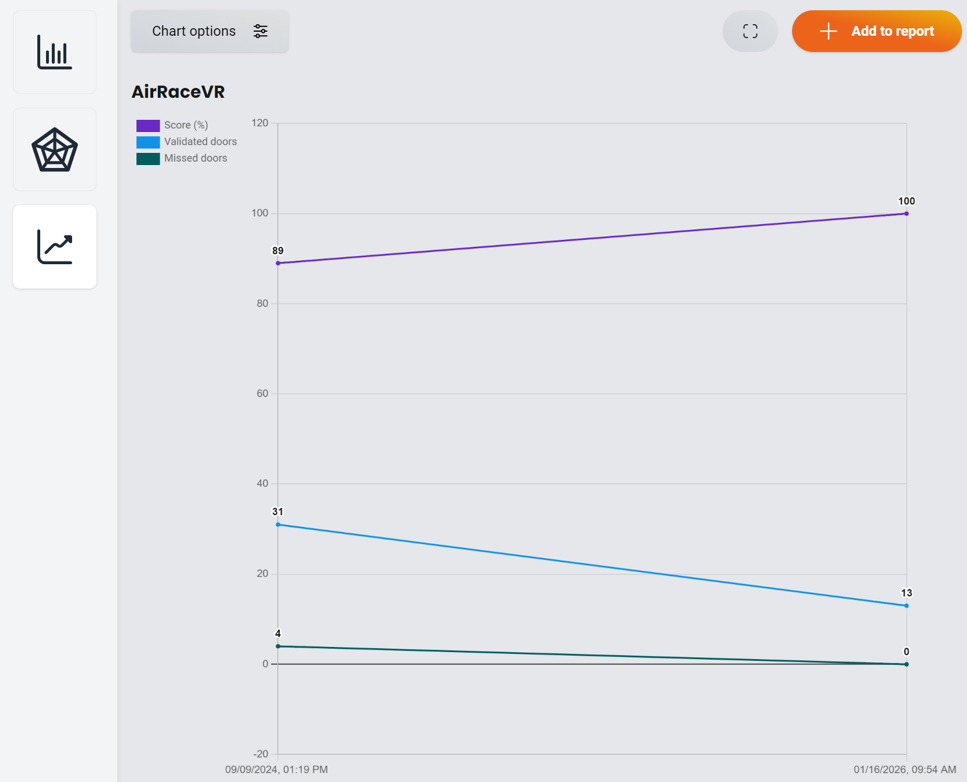967x782 pixels.
Task: Switch to the radar chart view
Action: pyautogui.click(x=54, y=150)
